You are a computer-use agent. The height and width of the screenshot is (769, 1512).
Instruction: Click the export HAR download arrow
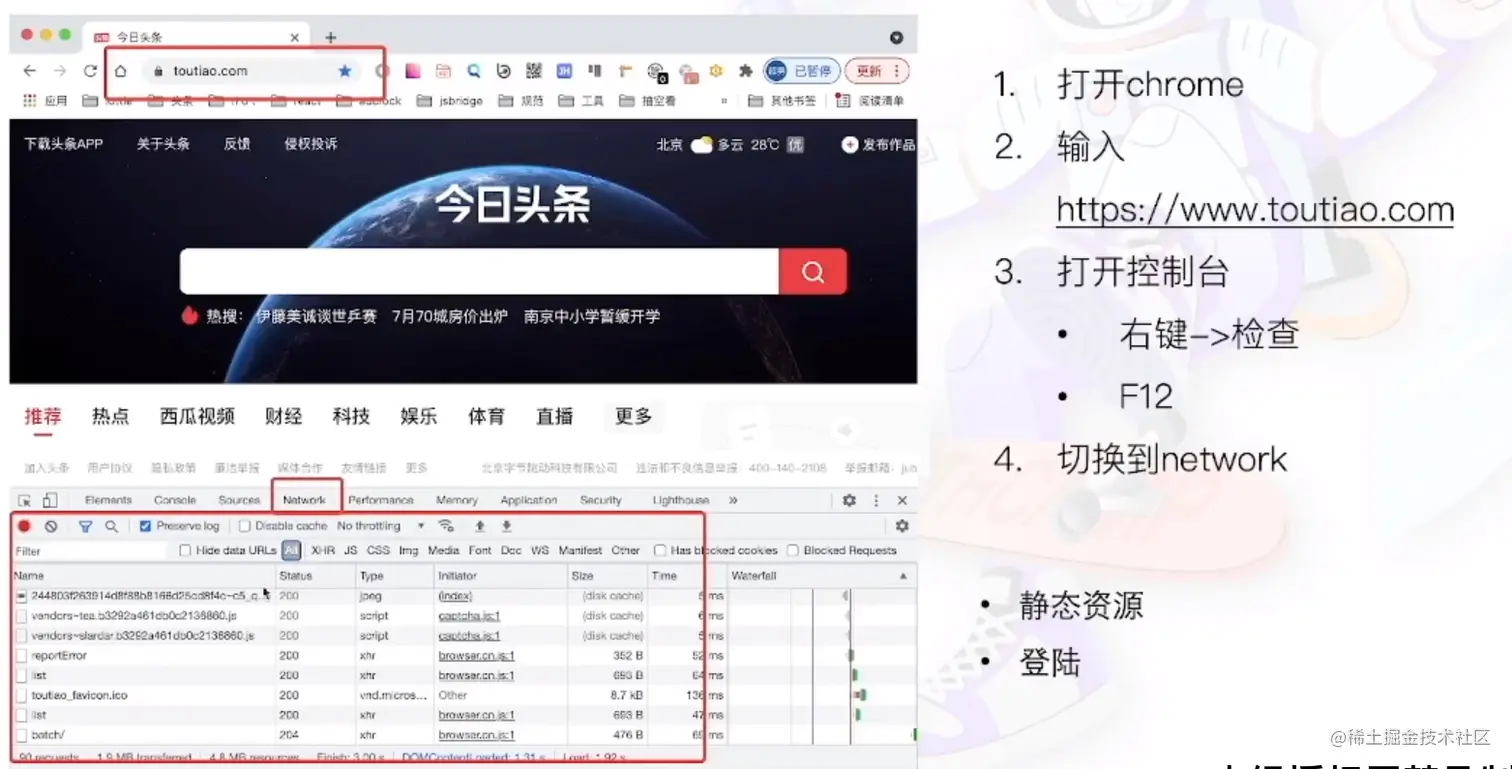tap(506, 526)
